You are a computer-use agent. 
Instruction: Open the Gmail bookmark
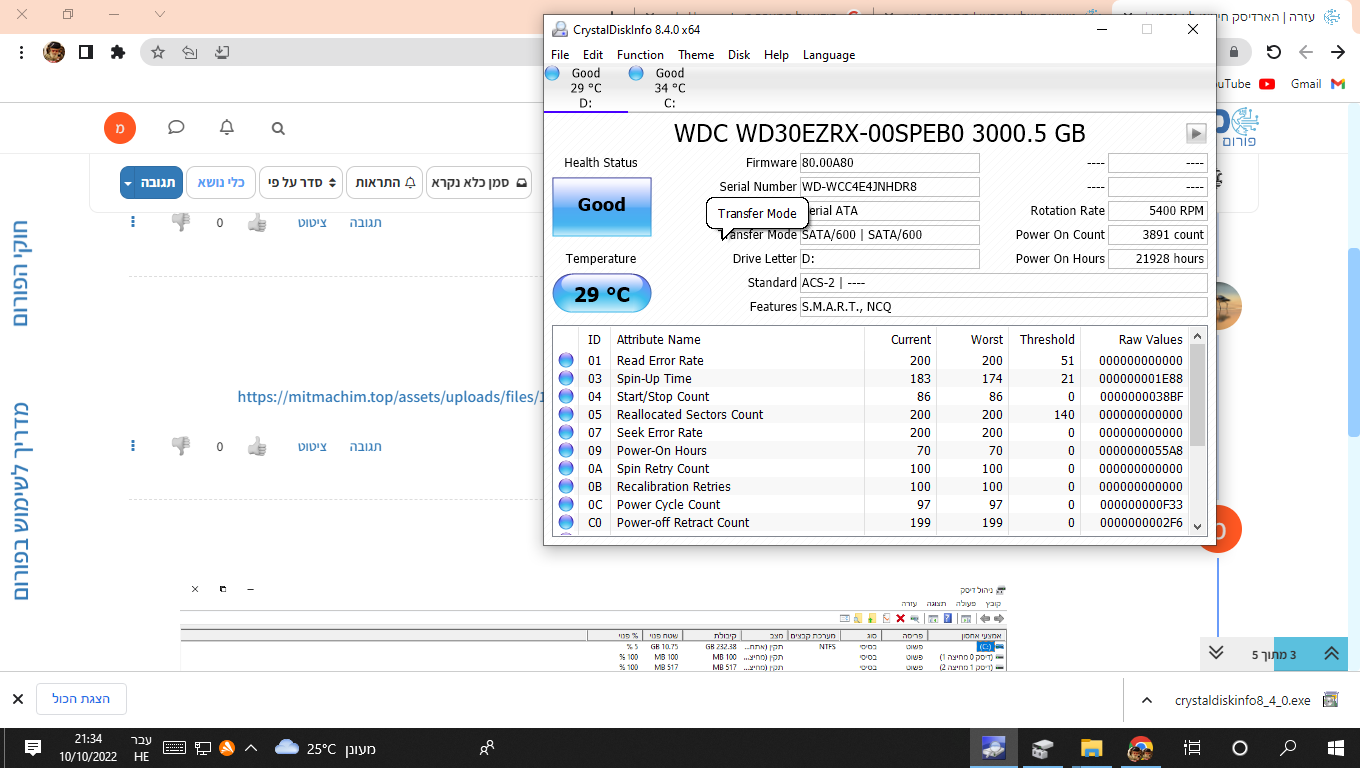(1318, 84)
